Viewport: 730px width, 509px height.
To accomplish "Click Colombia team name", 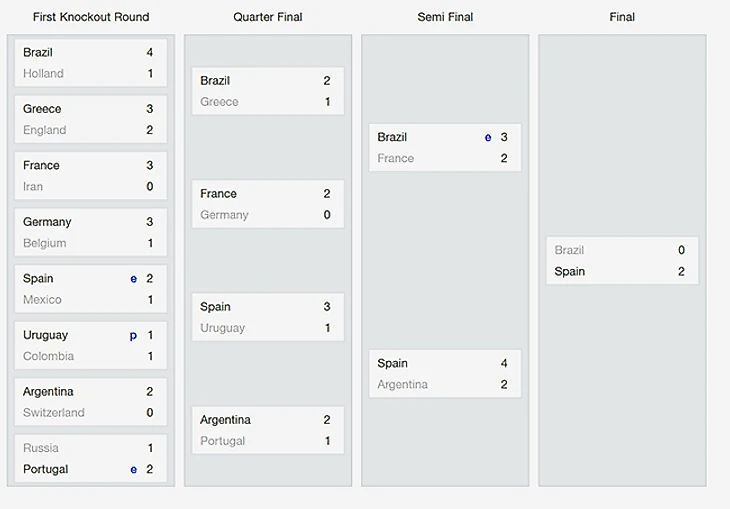I will 48,356.
